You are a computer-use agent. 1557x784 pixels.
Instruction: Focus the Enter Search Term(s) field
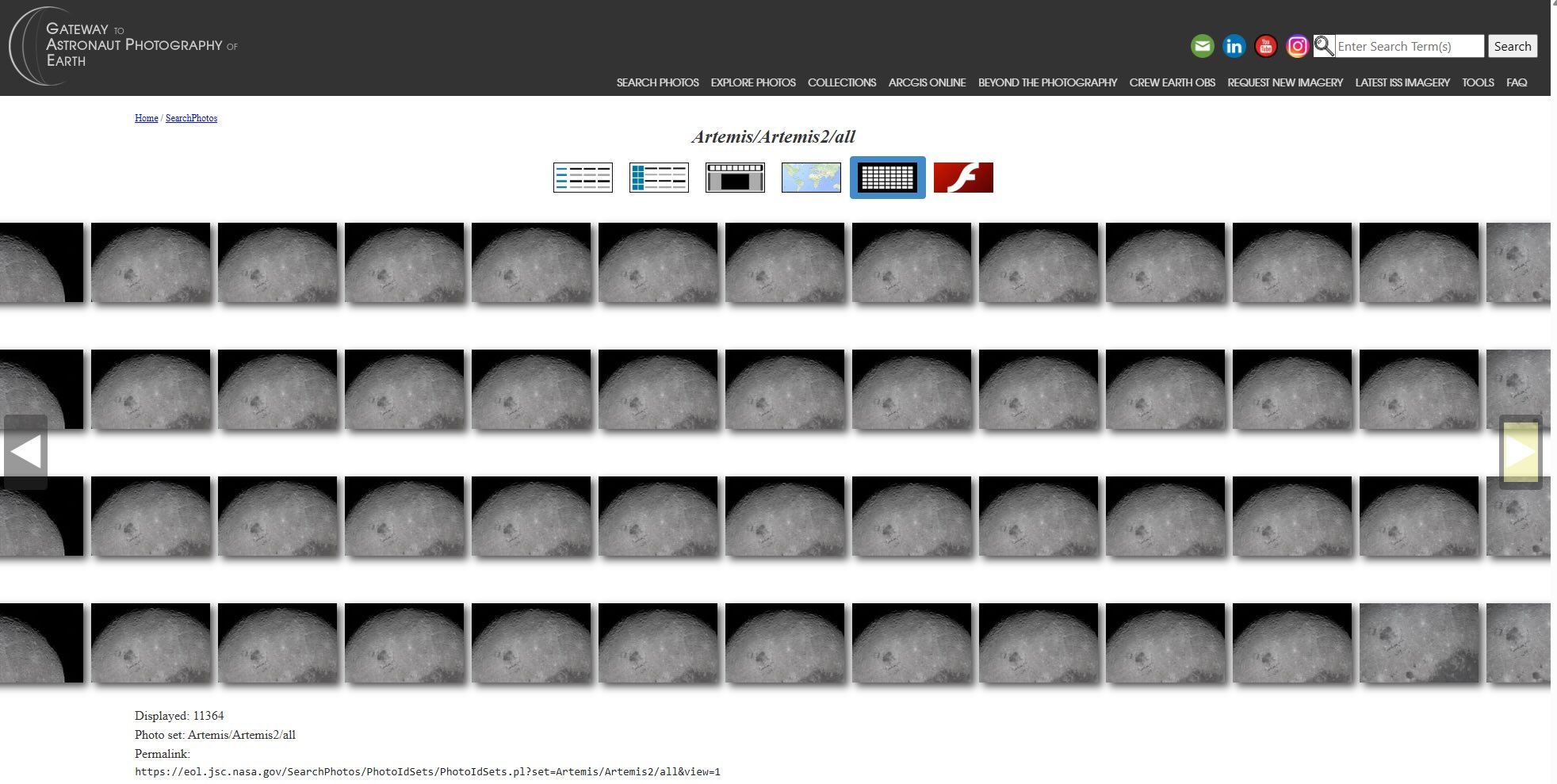[x=1410, y=46]
